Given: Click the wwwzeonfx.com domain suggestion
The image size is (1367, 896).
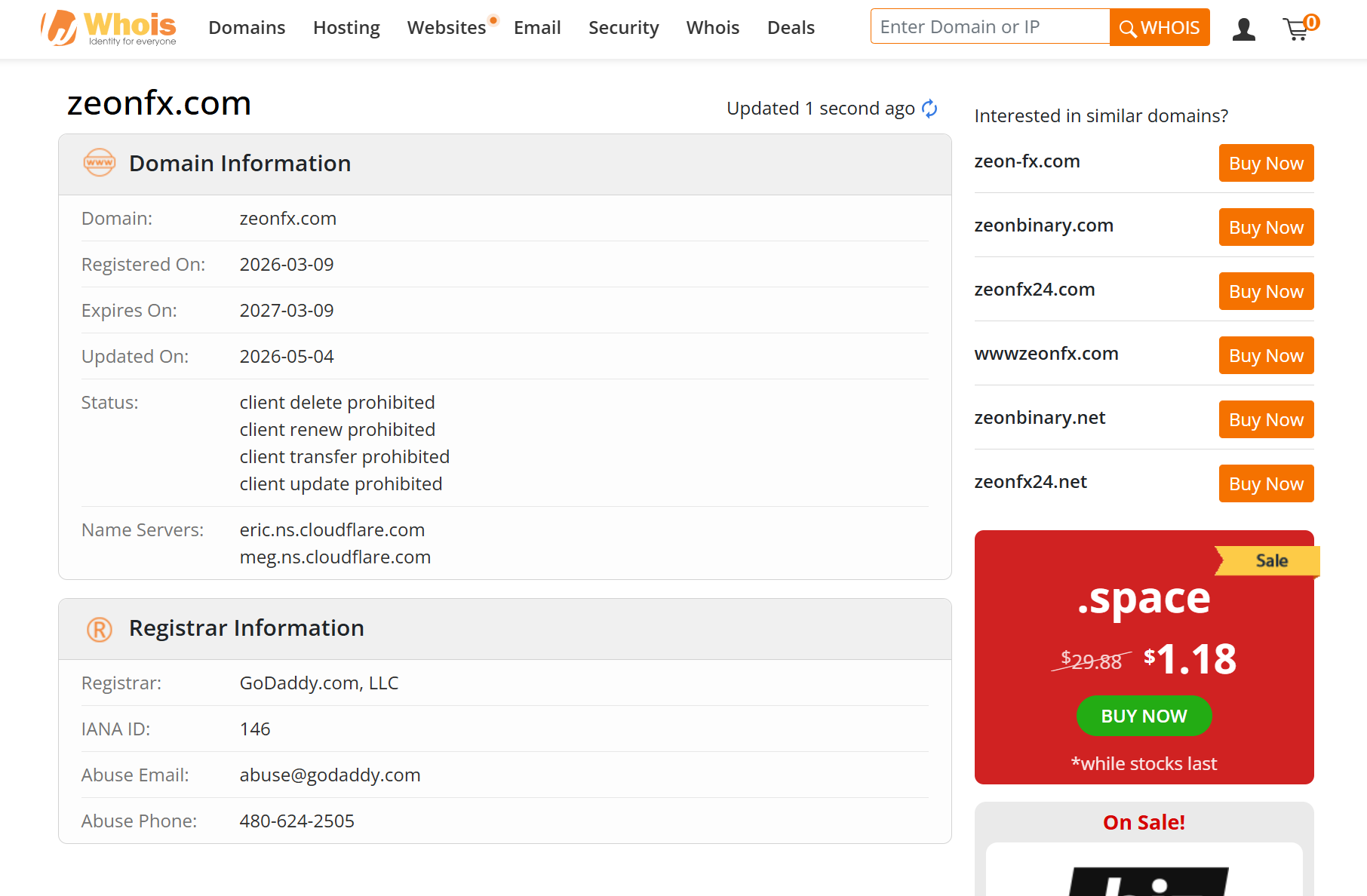Looking at the screenshot, I should coord(1046,354).
